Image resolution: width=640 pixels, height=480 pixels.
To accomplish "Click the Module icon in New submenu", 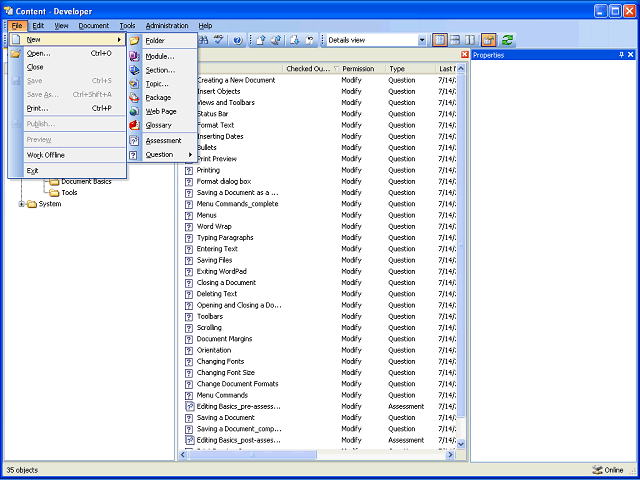I will [134, 56].
